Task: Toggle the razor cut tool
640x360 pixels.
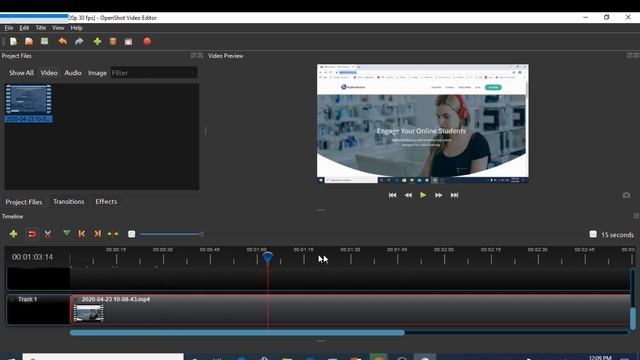Action: (x=48, y=234)
